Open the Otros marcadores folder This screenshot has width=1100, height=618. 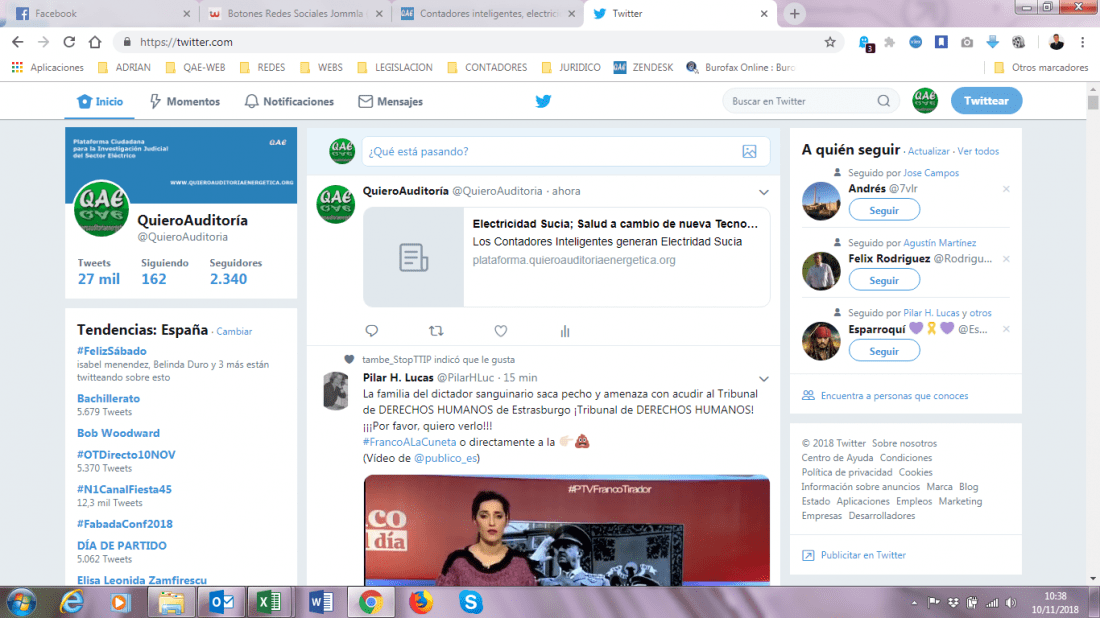click(x=1041, y=67)
